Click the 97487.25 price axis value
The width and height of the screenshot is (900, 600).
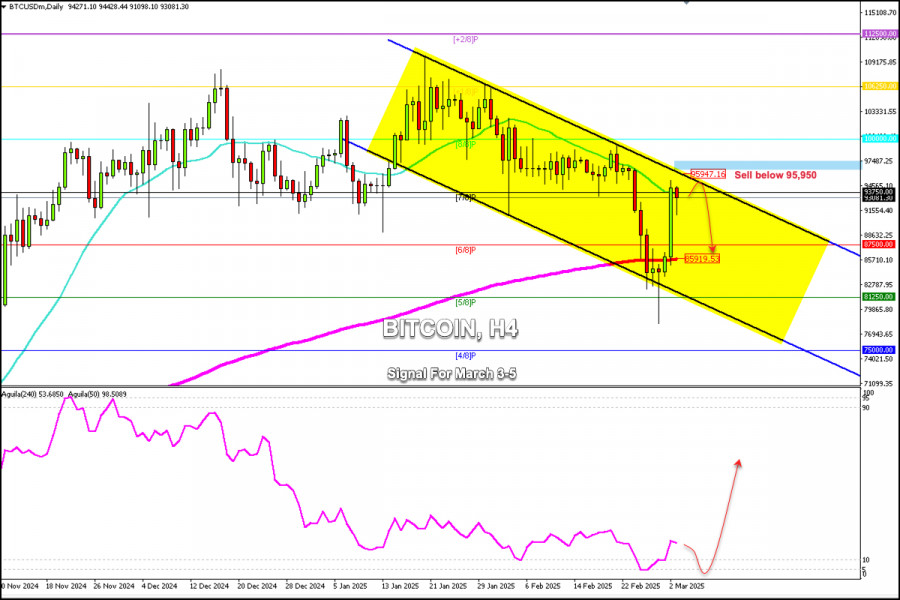(879, 161)
